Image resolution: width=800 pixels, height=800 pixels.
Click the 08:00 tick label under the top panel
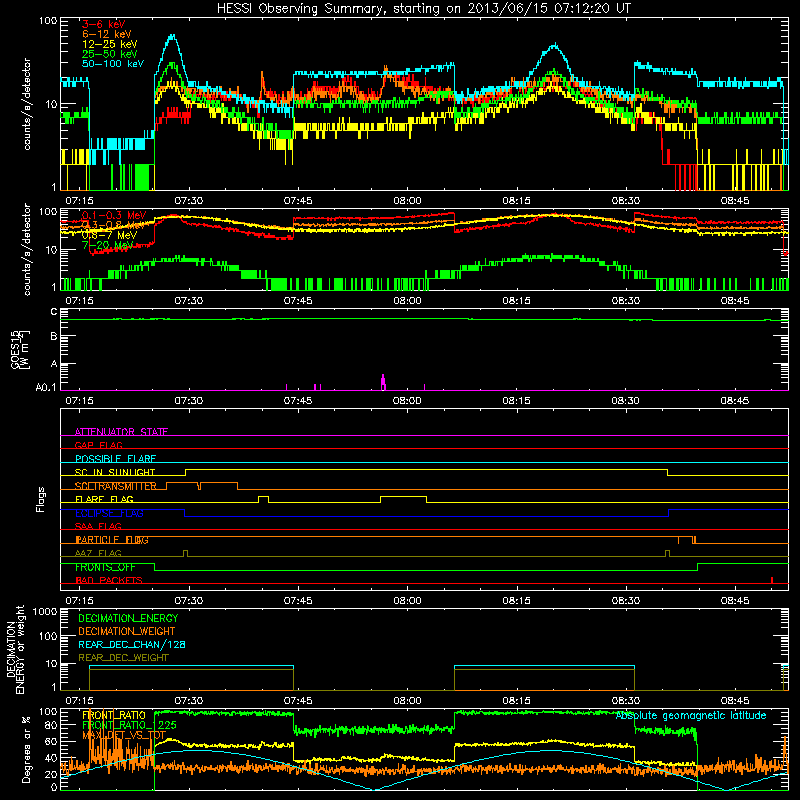pyautogui.click(x=407, y=201)
